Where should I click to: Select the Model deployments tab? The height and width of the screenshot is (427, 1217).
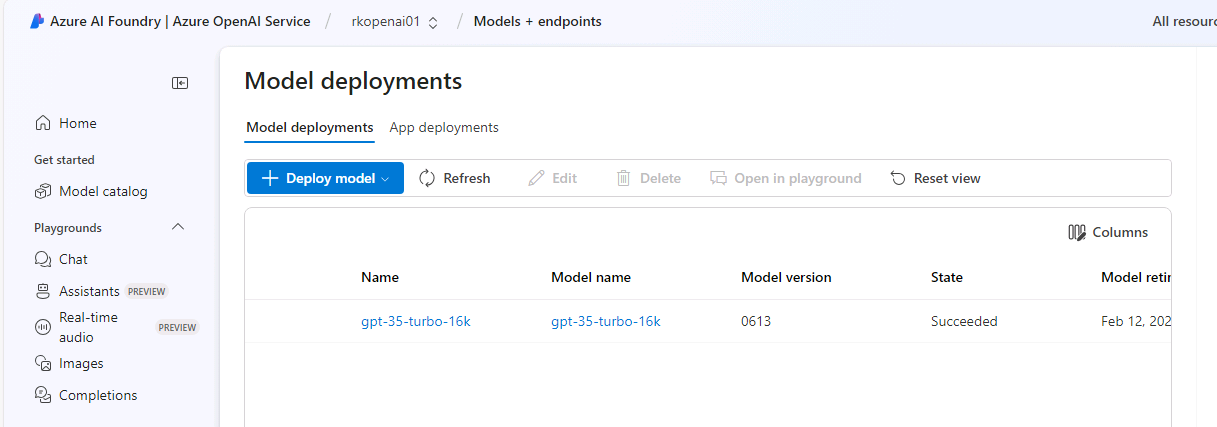tap(309, 128)
